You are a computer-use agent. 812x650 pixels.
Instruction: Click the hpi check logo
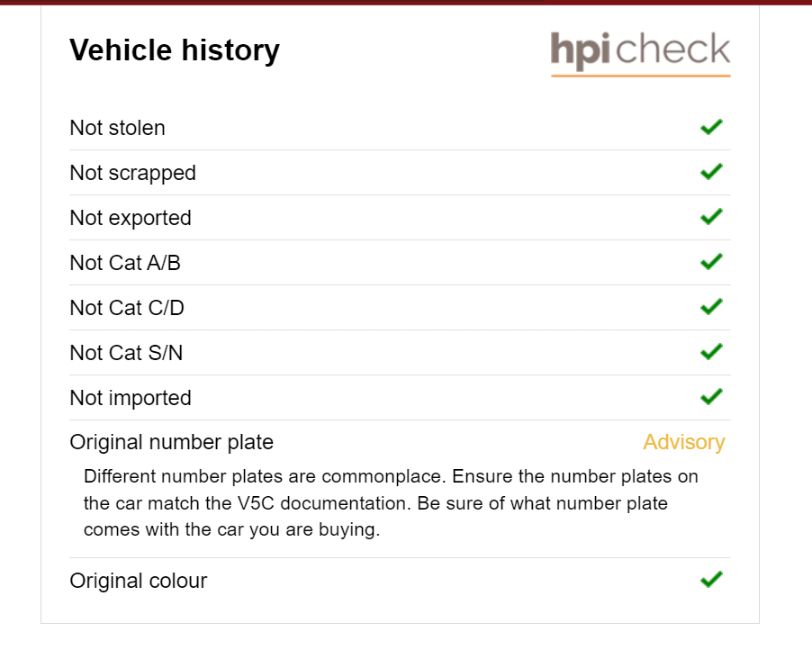pyautogui.click(x=640, y=52)
